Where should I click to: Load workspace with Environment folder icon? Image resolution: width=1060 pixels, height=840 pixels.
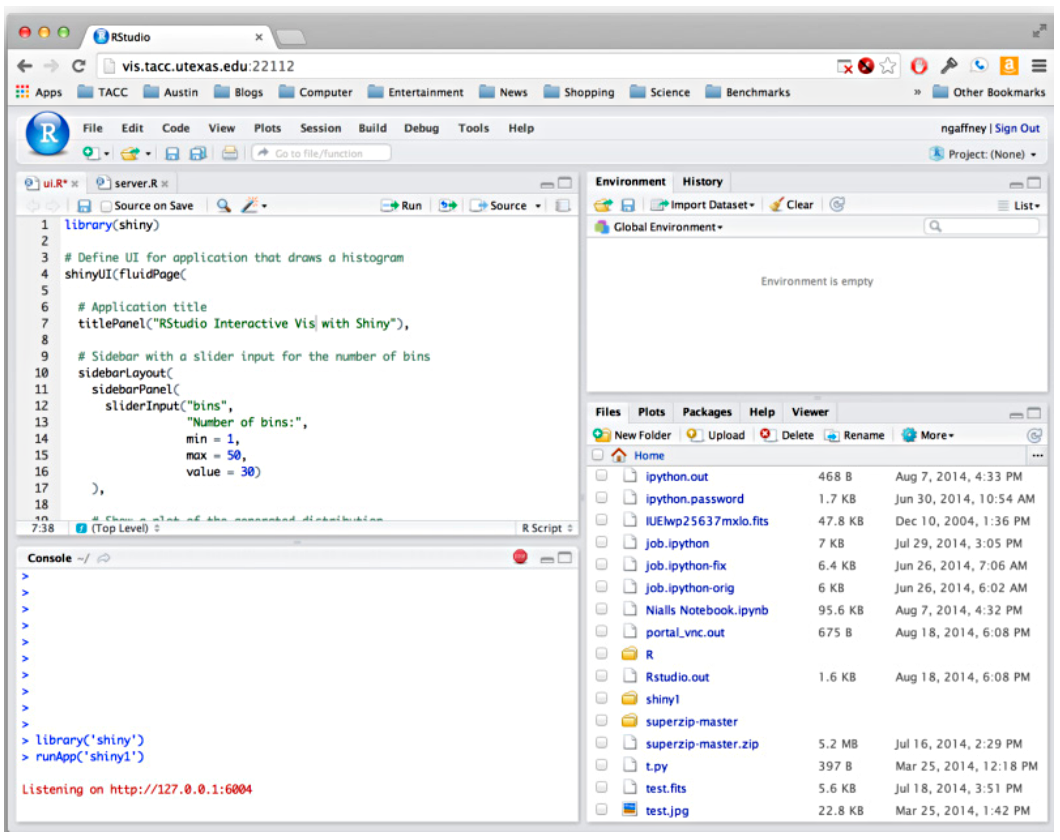pyautogui.click(x=603, y=205)
